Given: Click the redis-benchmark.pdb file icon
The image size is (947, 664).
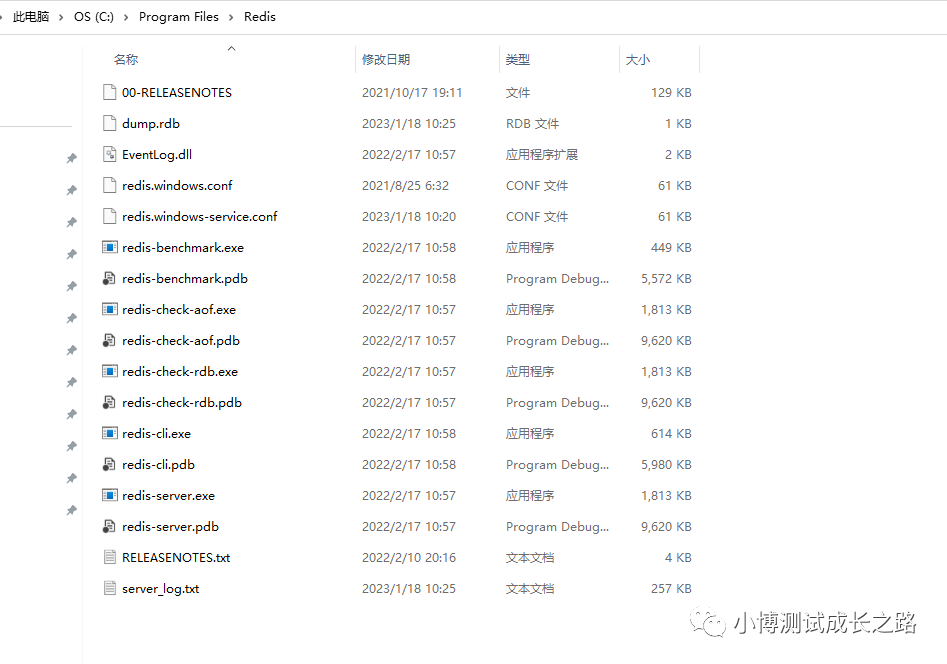Looking at the screenshot, I should coord(109,279).
